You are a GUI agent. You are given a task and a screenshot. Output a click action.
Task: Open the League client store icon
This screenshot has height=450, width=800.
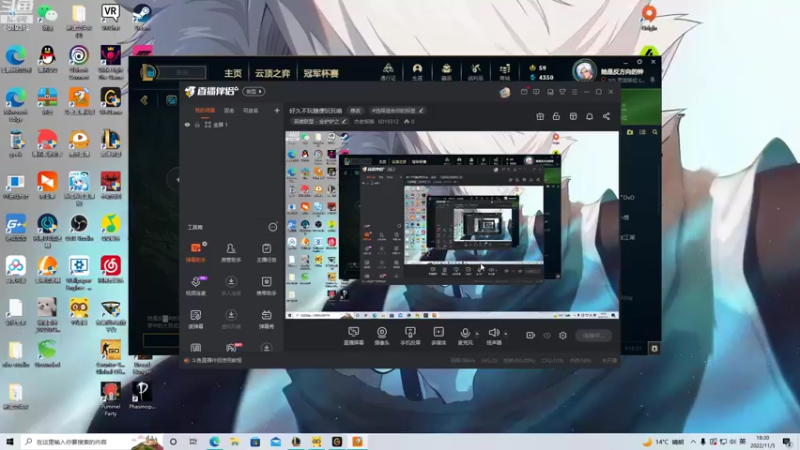[x=505, y=72]
